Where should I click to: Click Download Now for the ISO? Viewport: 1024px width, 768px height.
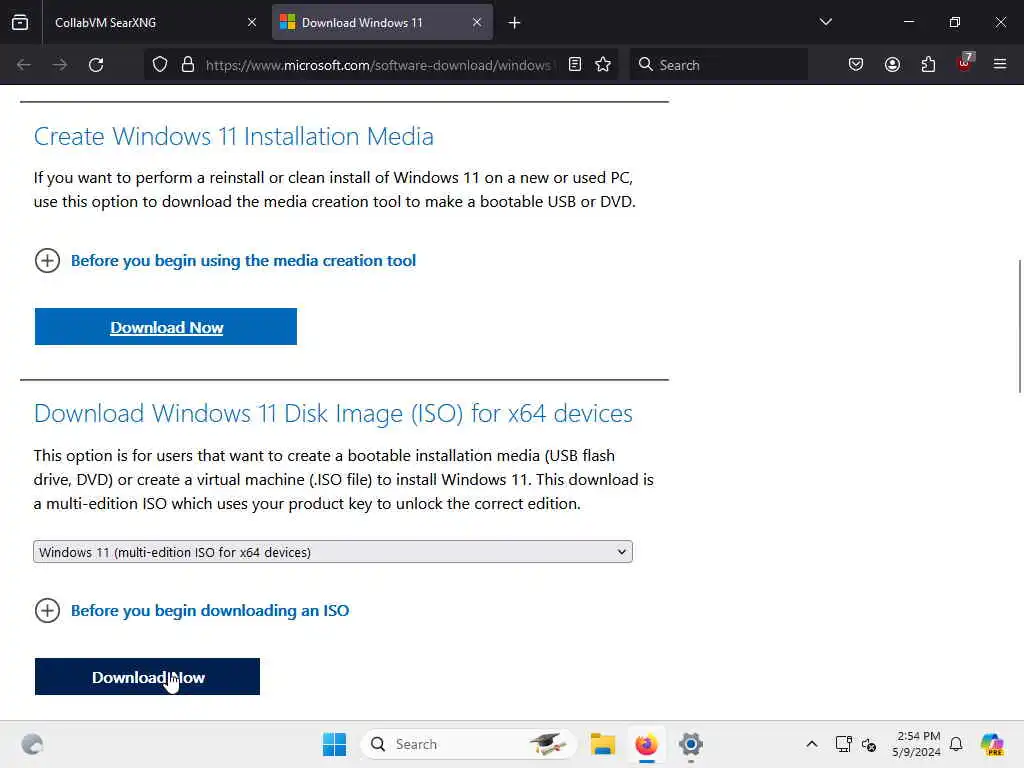(x=148, y=677)
